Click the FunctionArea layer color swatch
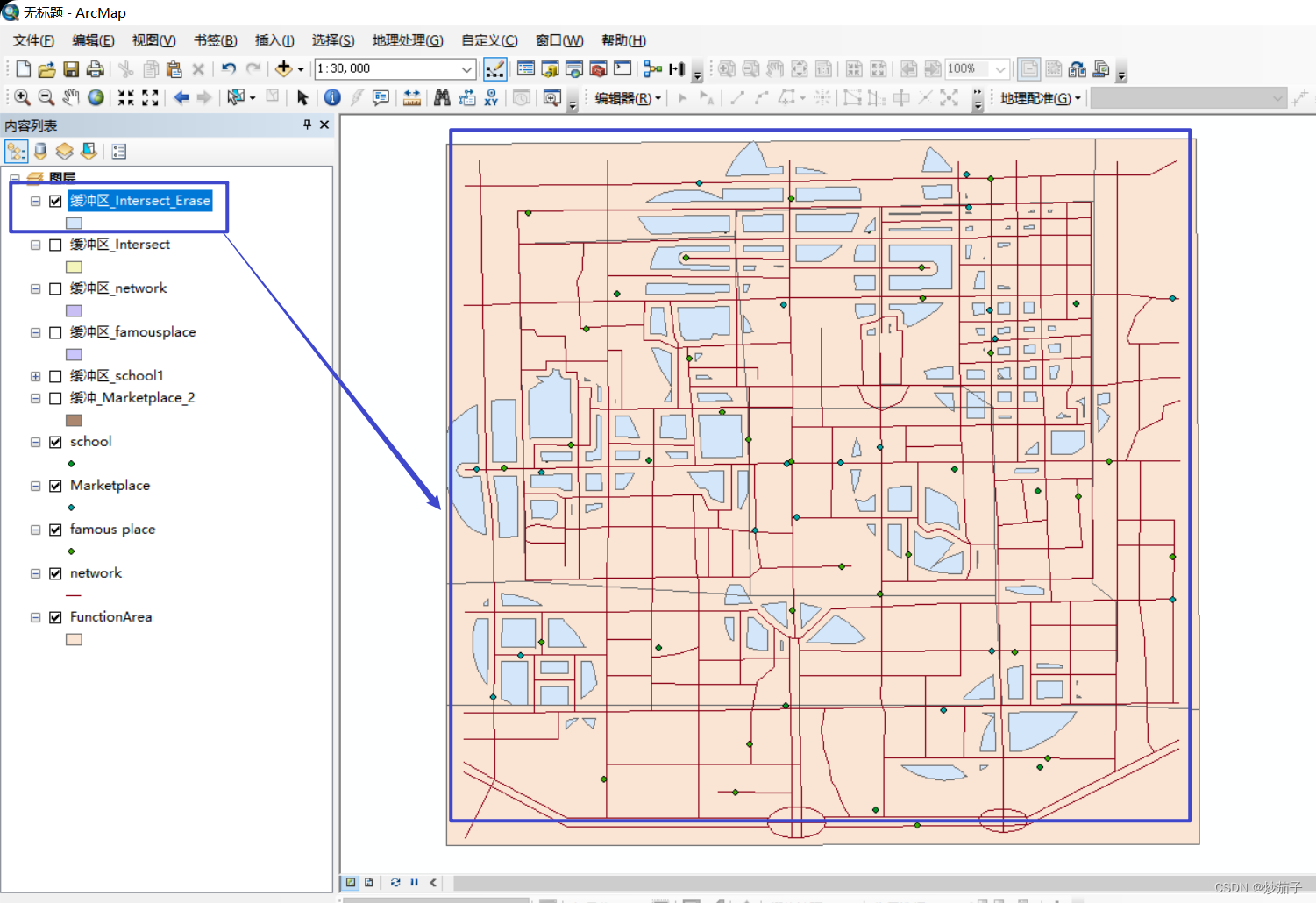1316x903 pixels. 75,640
